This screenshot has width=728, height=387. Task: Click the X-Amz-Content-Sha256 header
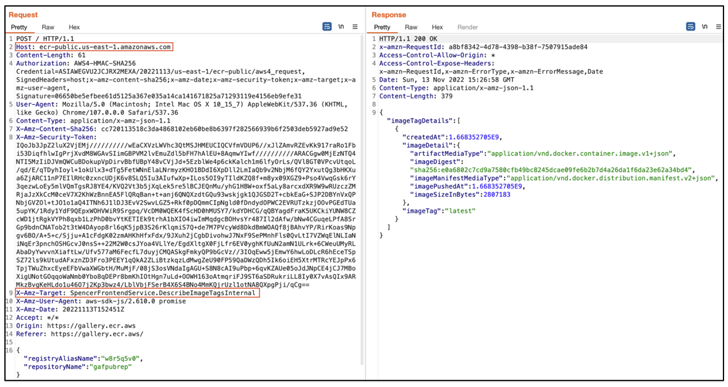(182, 129)
